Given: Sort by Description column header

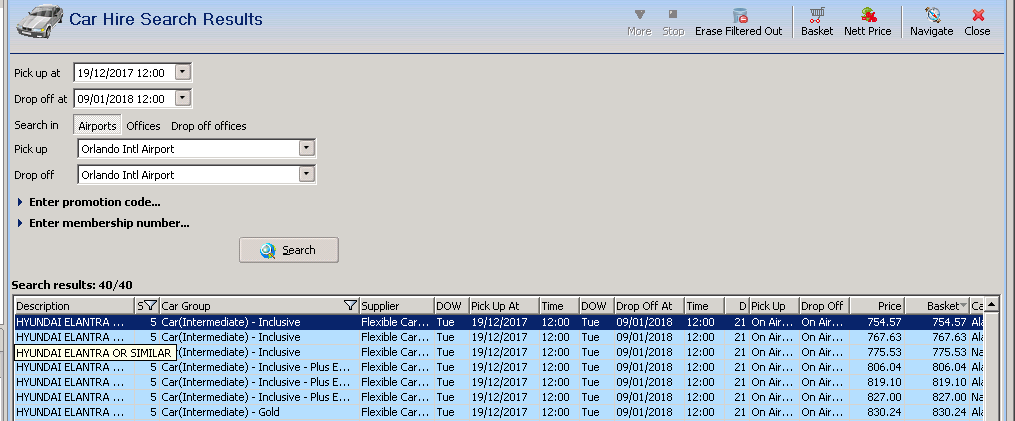Looking at the screenshot, I should point(74,306).
